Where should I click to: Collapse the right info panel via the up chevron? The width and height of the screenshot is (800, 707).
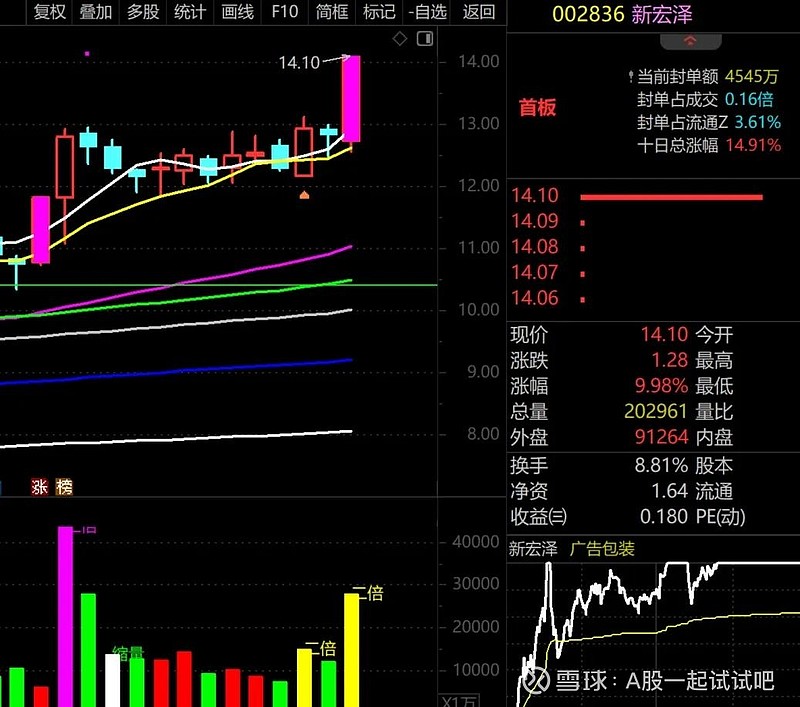click(x=692, y=41)
